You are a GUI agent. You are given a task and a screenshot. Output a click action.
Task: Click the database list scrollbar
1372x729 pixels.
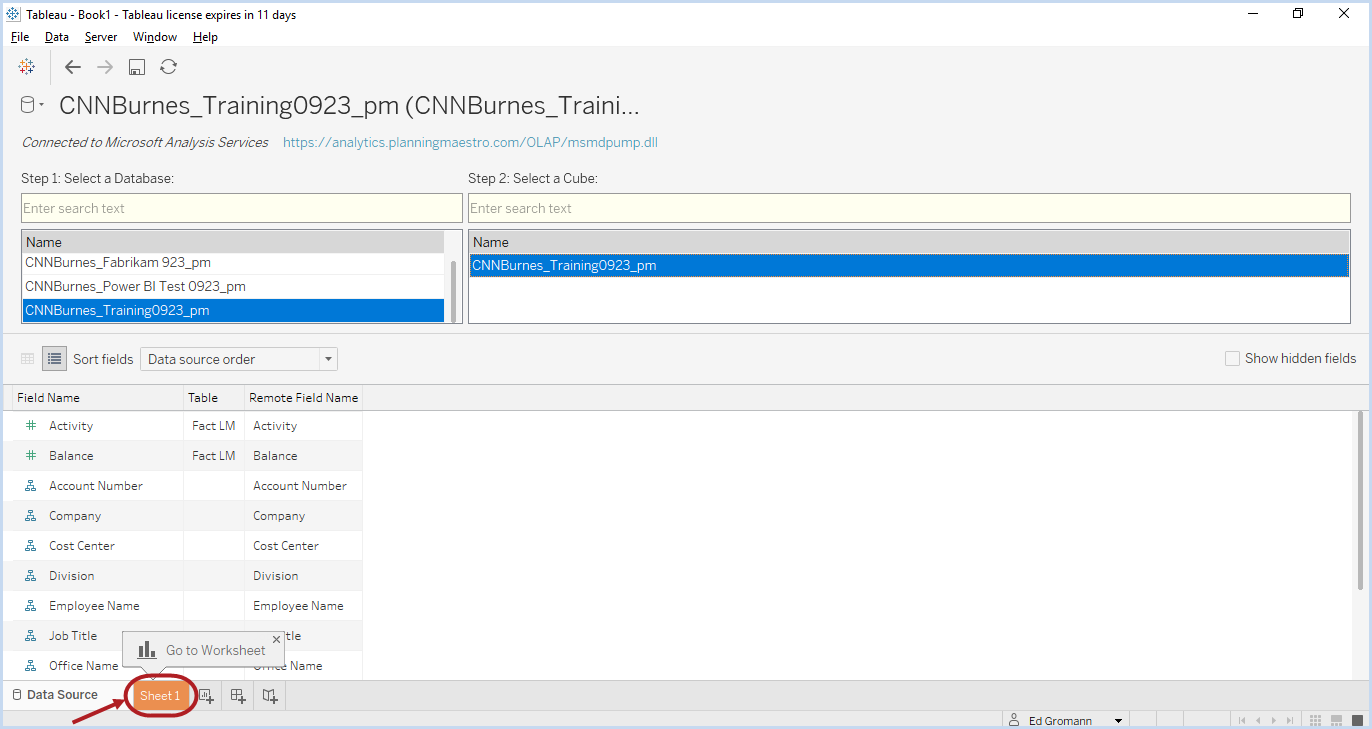click(x=453, y=290)
